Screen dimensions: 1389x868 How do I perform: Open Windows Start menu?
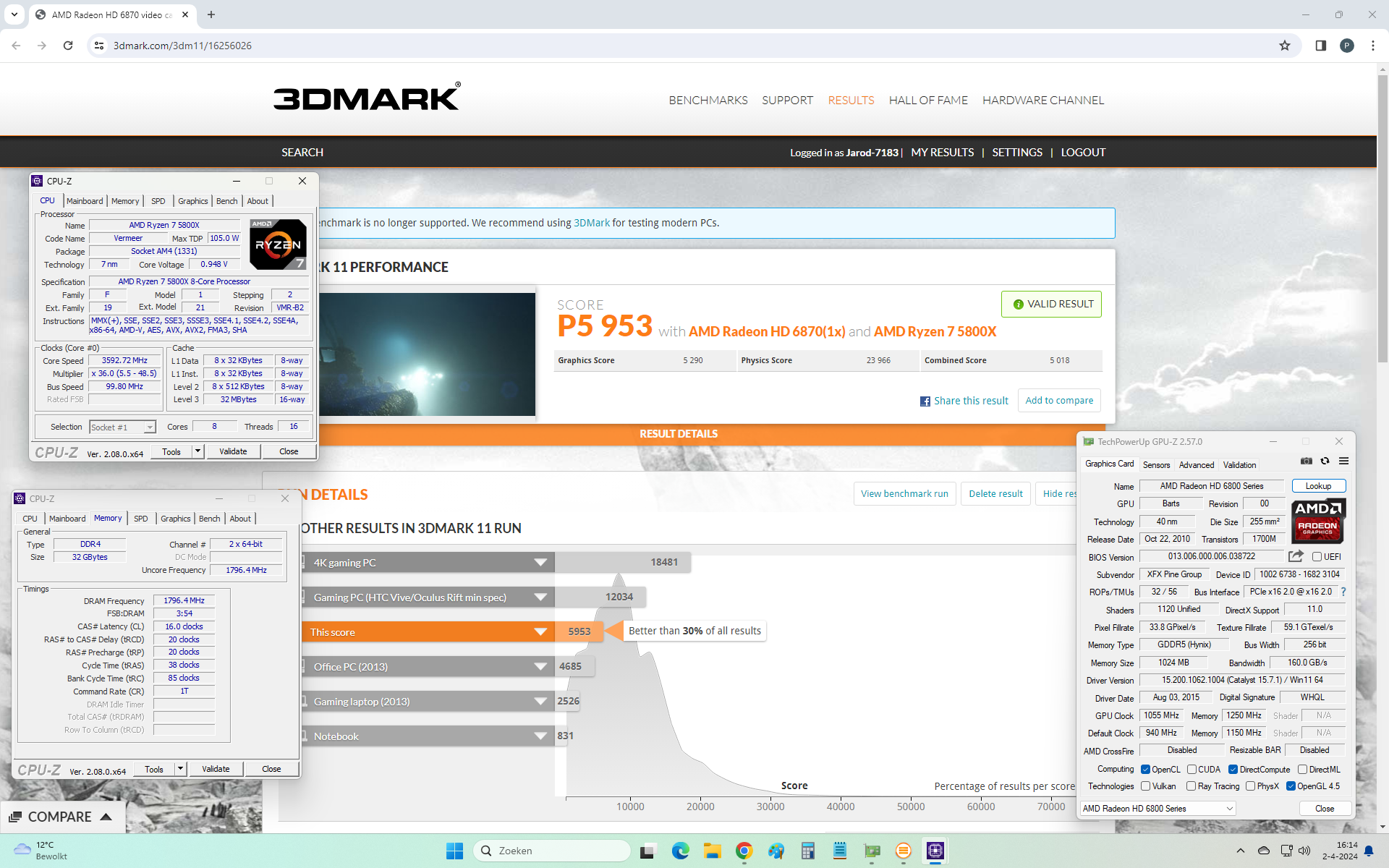tap(454, 851)
